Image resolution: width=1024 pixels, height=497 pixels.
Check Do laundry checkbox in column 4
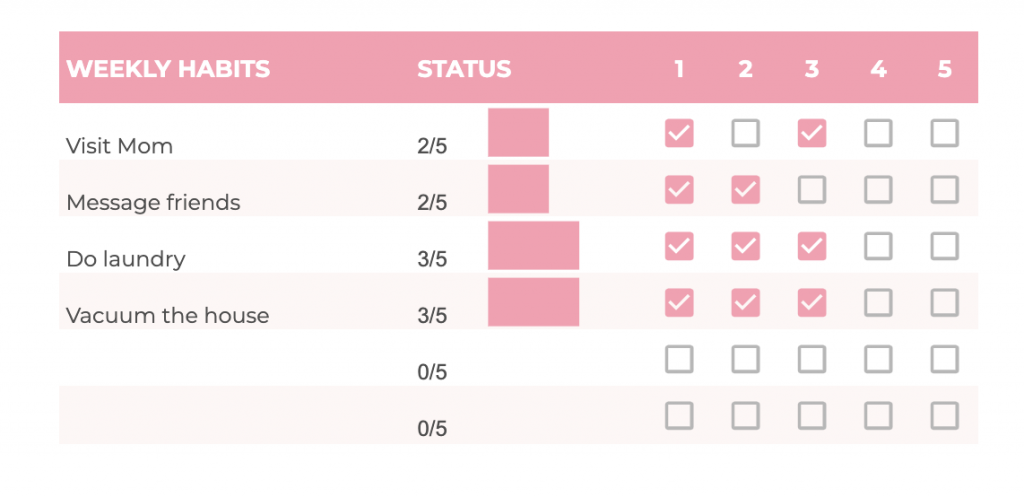tap(878, 246)
